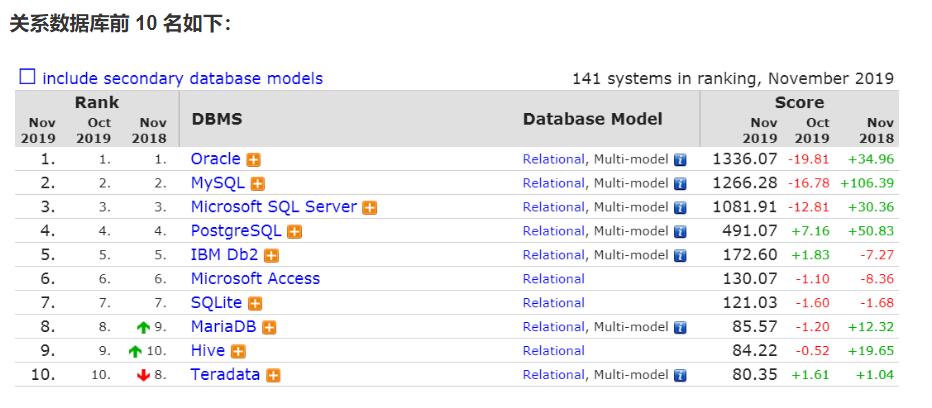Image resolution: width=932 pixels, height=408 pixels.
Task: Click the info icon in Oracle row
Action: pyautogui.click(x=680, y=160)
